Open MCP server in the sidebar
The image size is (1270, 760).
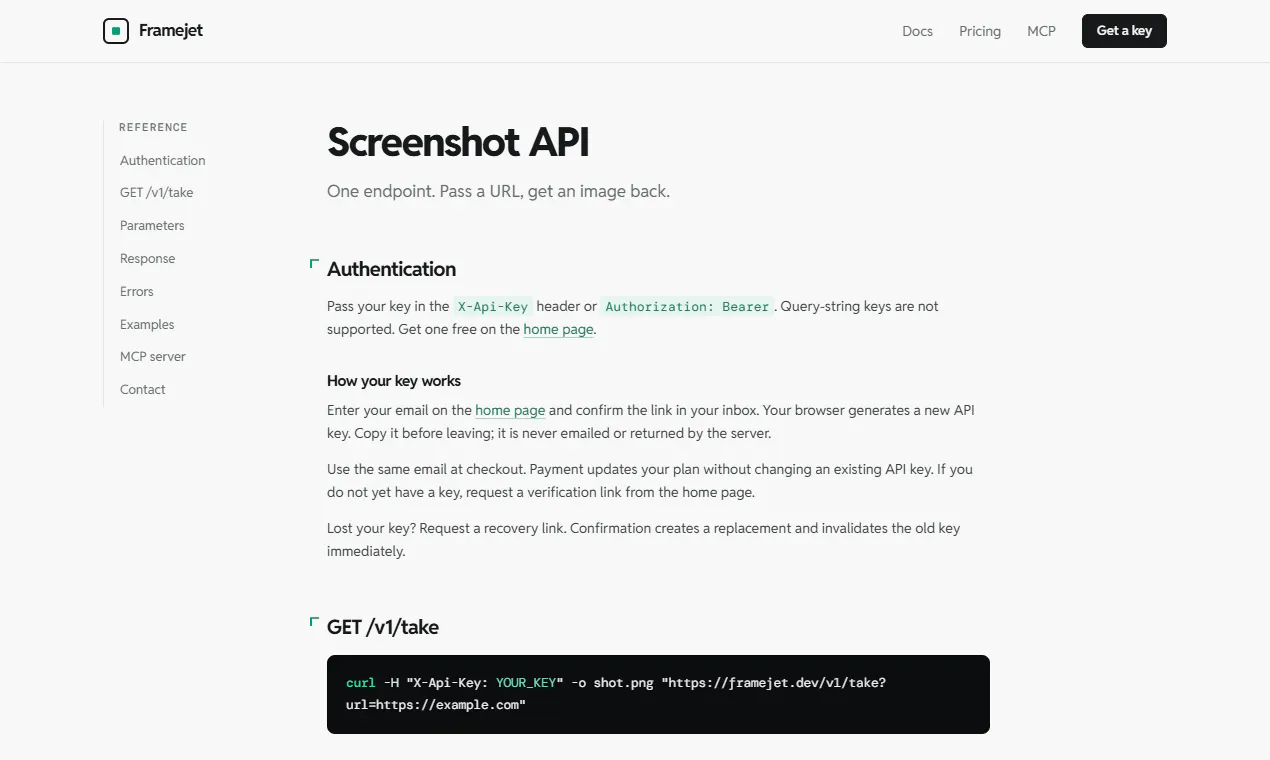[x=153, y=356]
